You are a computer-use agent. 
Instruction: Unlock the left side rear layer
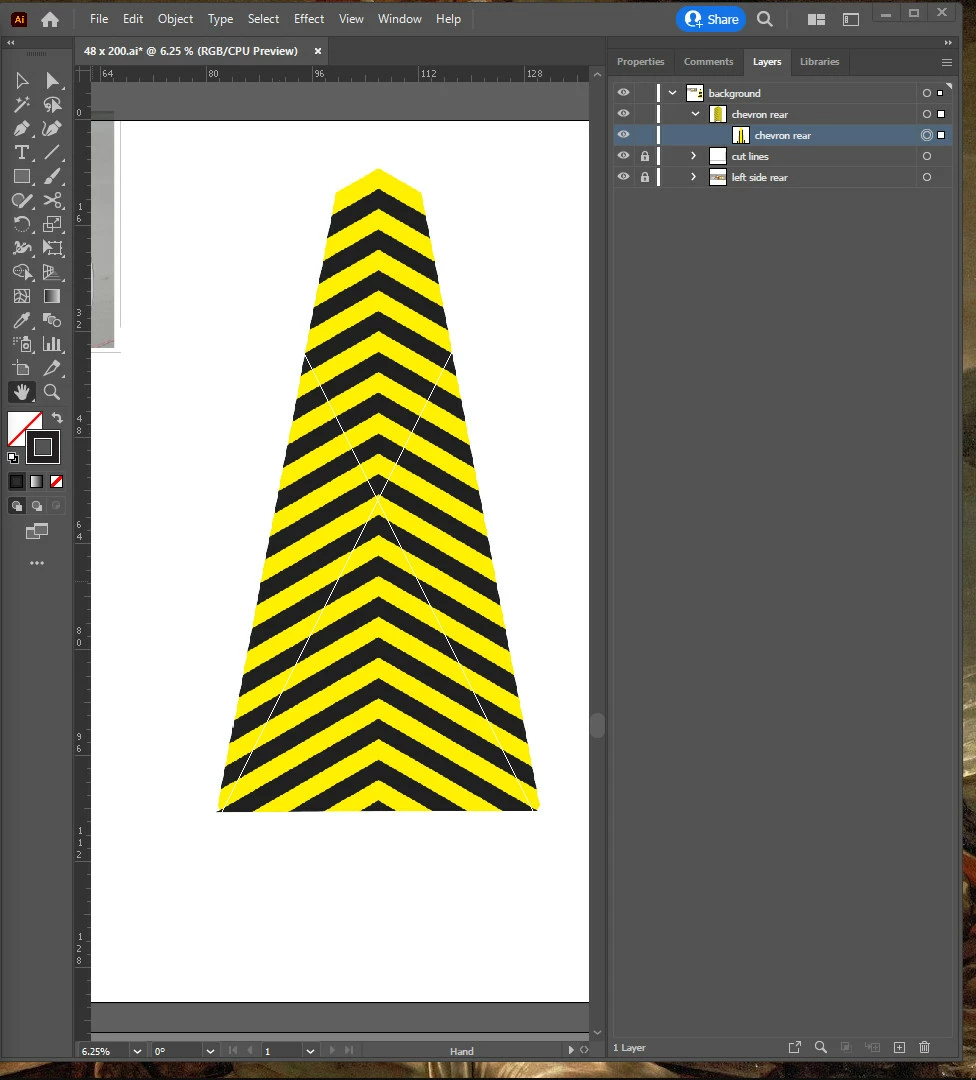[x=645, y=177]
